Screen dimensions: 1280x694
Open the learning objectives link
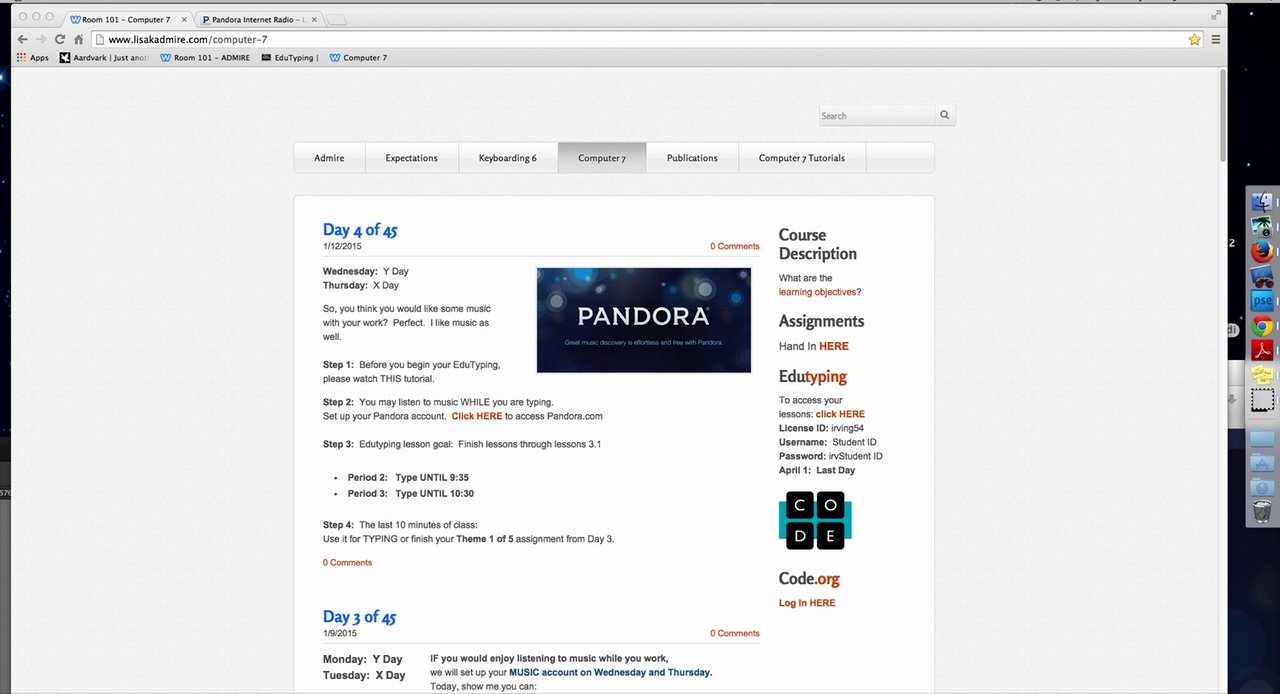point(819,291)
